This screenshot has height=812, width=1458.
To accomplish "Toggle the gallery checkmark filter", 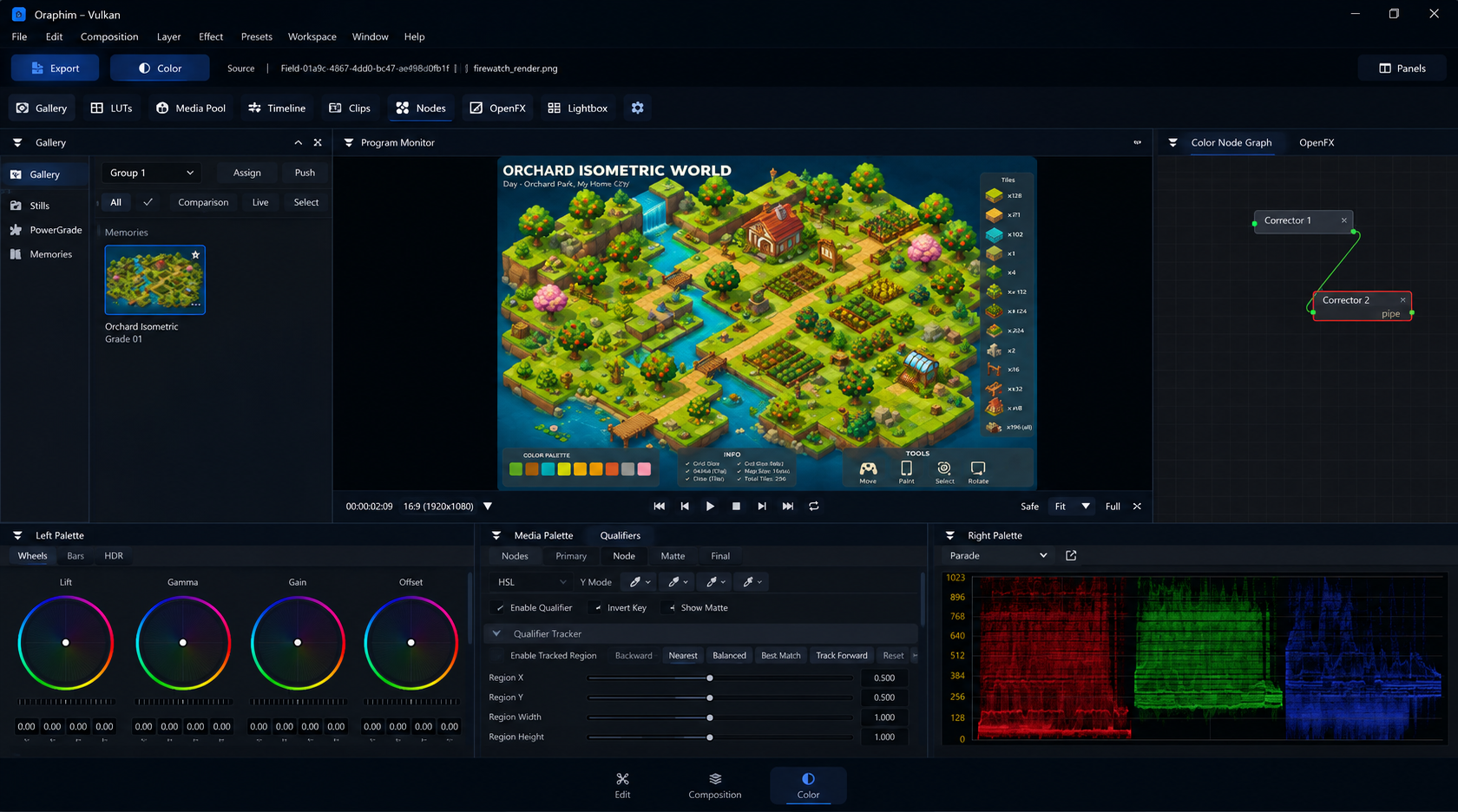I will point(148,202).
